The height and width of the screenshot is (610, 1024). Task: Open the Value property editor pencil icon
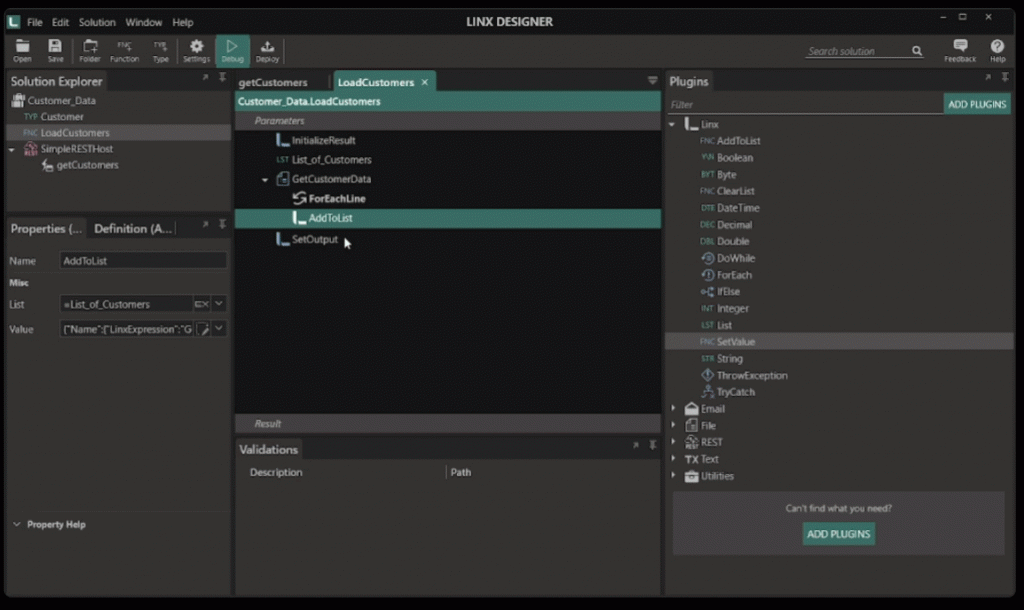[x=203, y=329]
